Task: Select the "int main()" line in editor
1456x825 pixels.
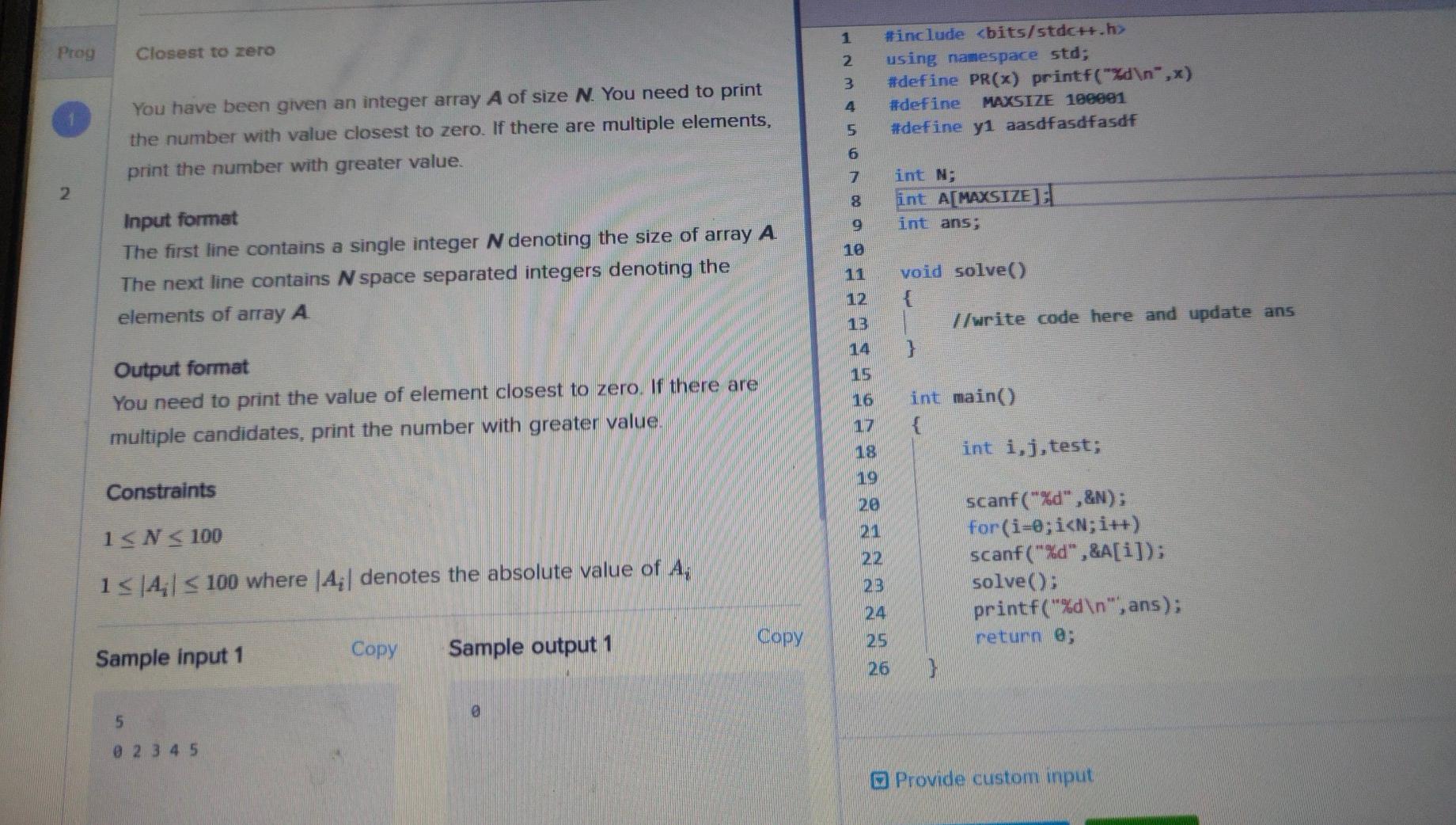Action: (962, 397)
